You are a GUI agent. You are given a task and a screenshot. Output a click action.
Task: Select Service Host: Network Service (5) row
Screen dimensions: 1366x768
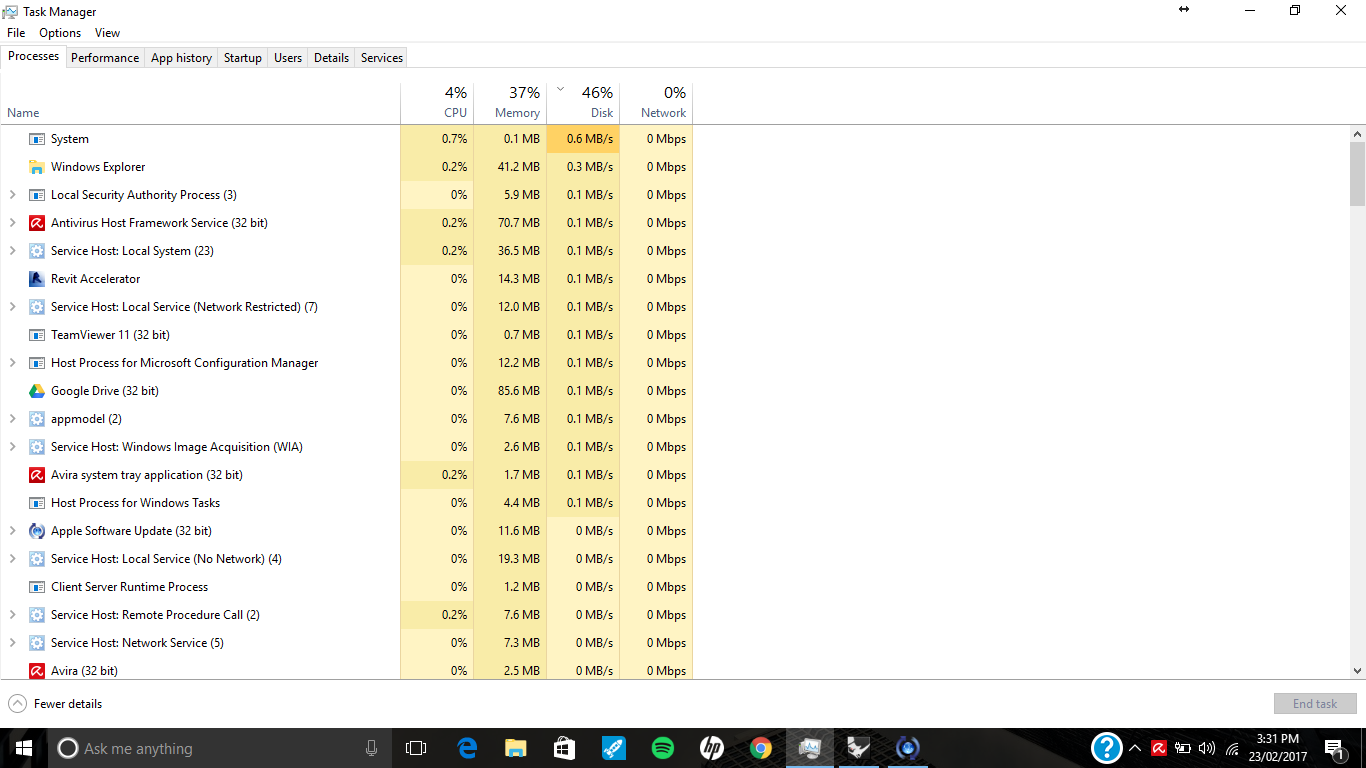click(x=346, y=643)
